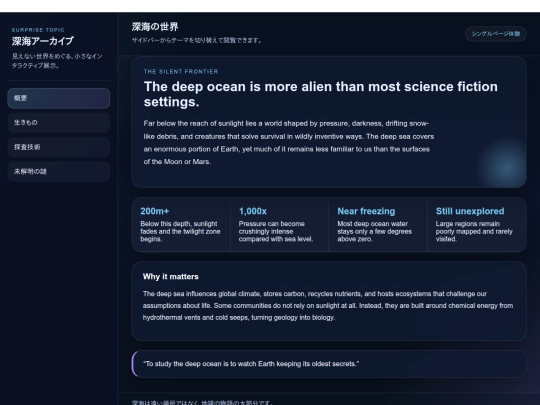Click the paragraph starting with Far below the reach
The image size is (540, 405).
click(x=289, y=143)
